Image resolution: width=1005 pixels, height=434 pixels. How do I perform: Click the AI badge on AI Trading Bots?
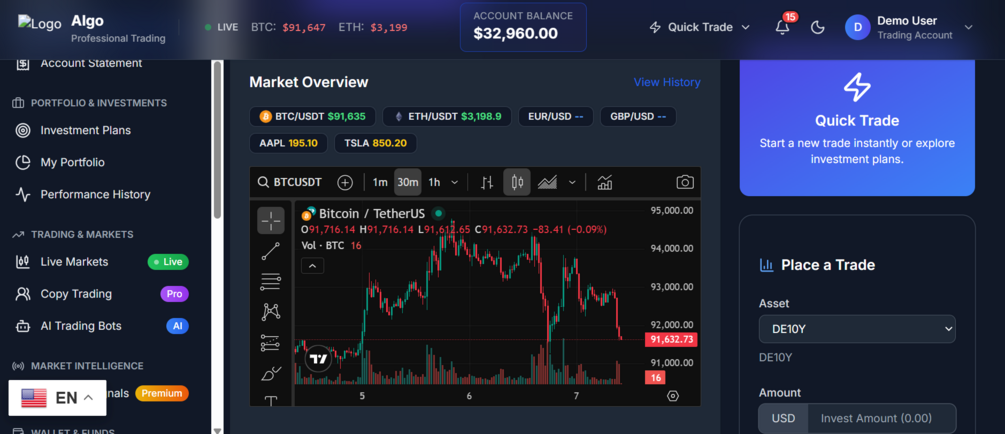178,326
